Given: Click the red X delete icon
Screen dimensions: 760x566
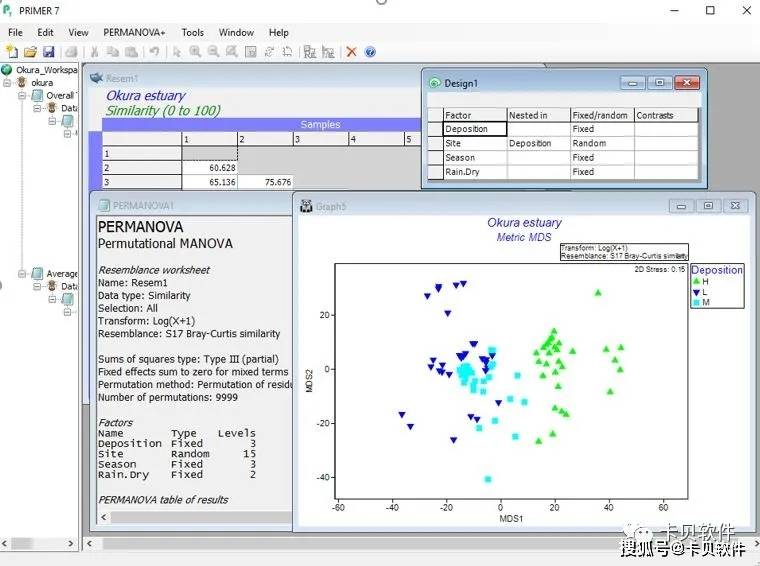Looking at the screenshot, I should 351,52.
